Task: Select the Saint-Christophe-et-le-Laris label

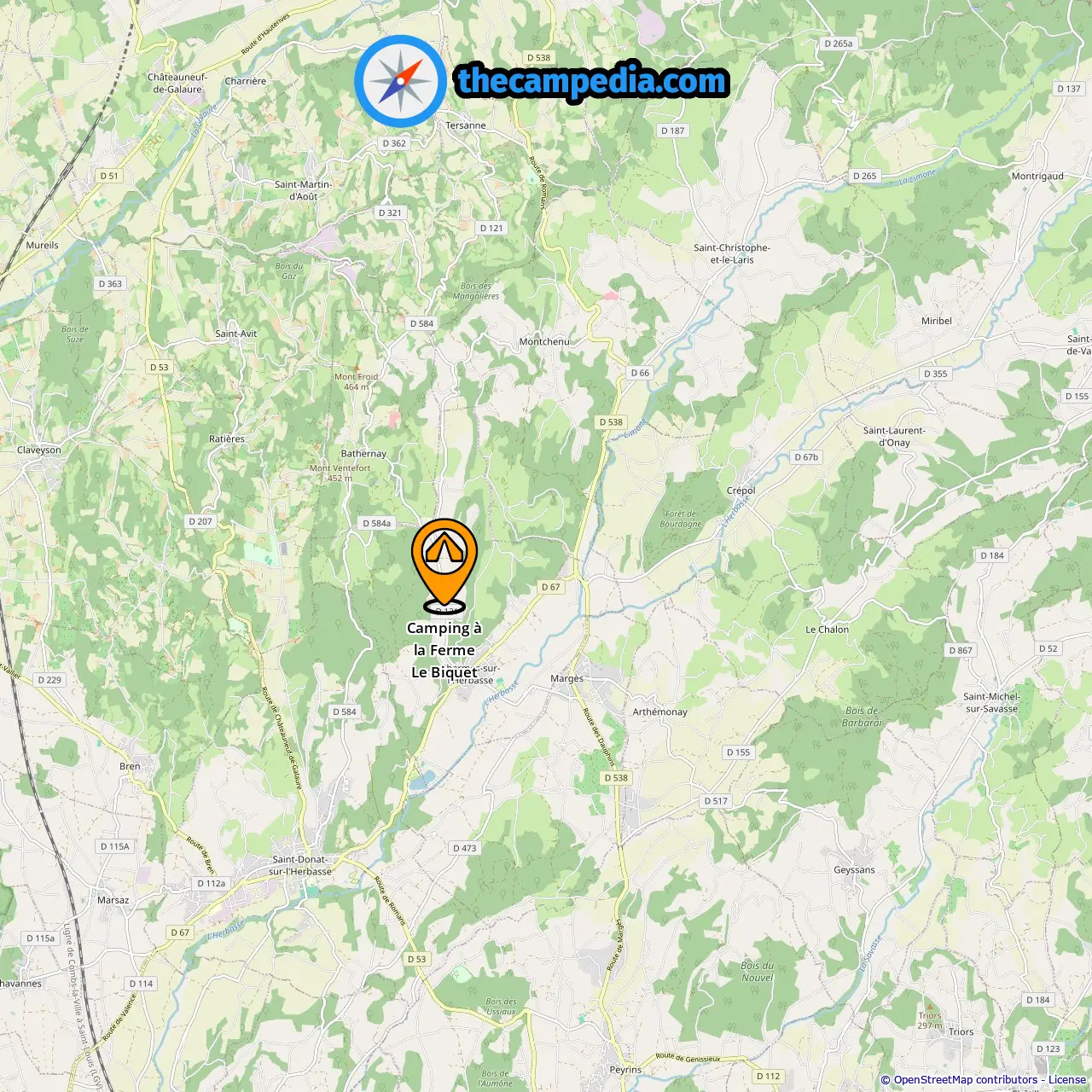Action: pos(732,254)
